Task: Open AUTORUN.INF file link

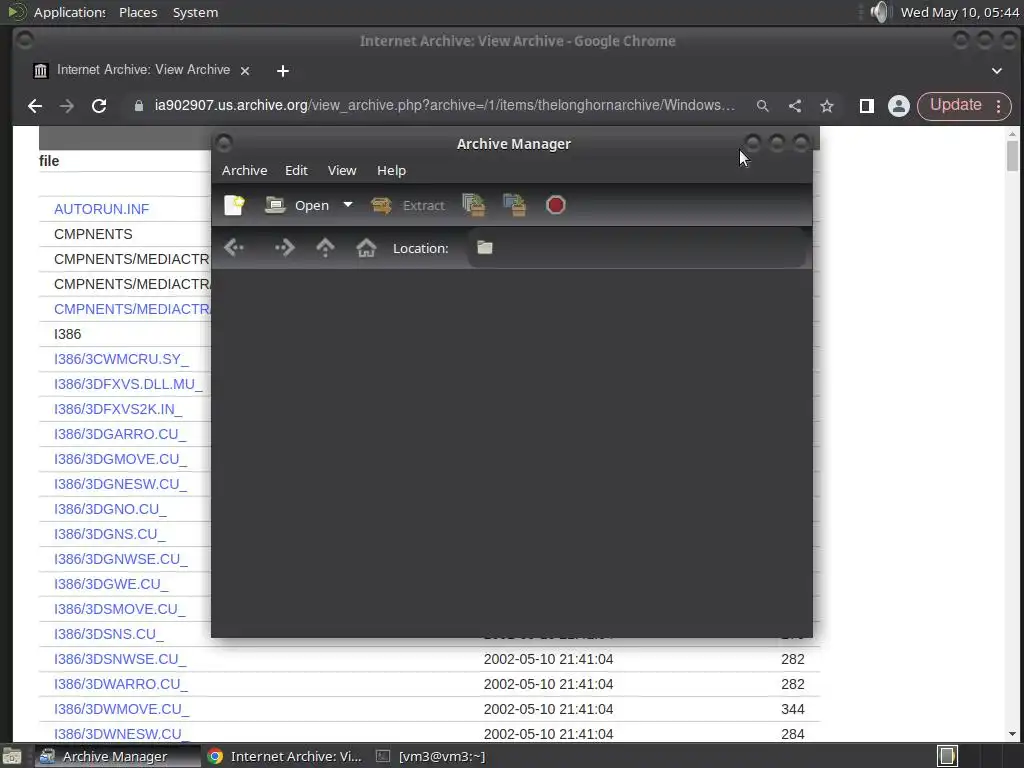Action: pos(101,209)
